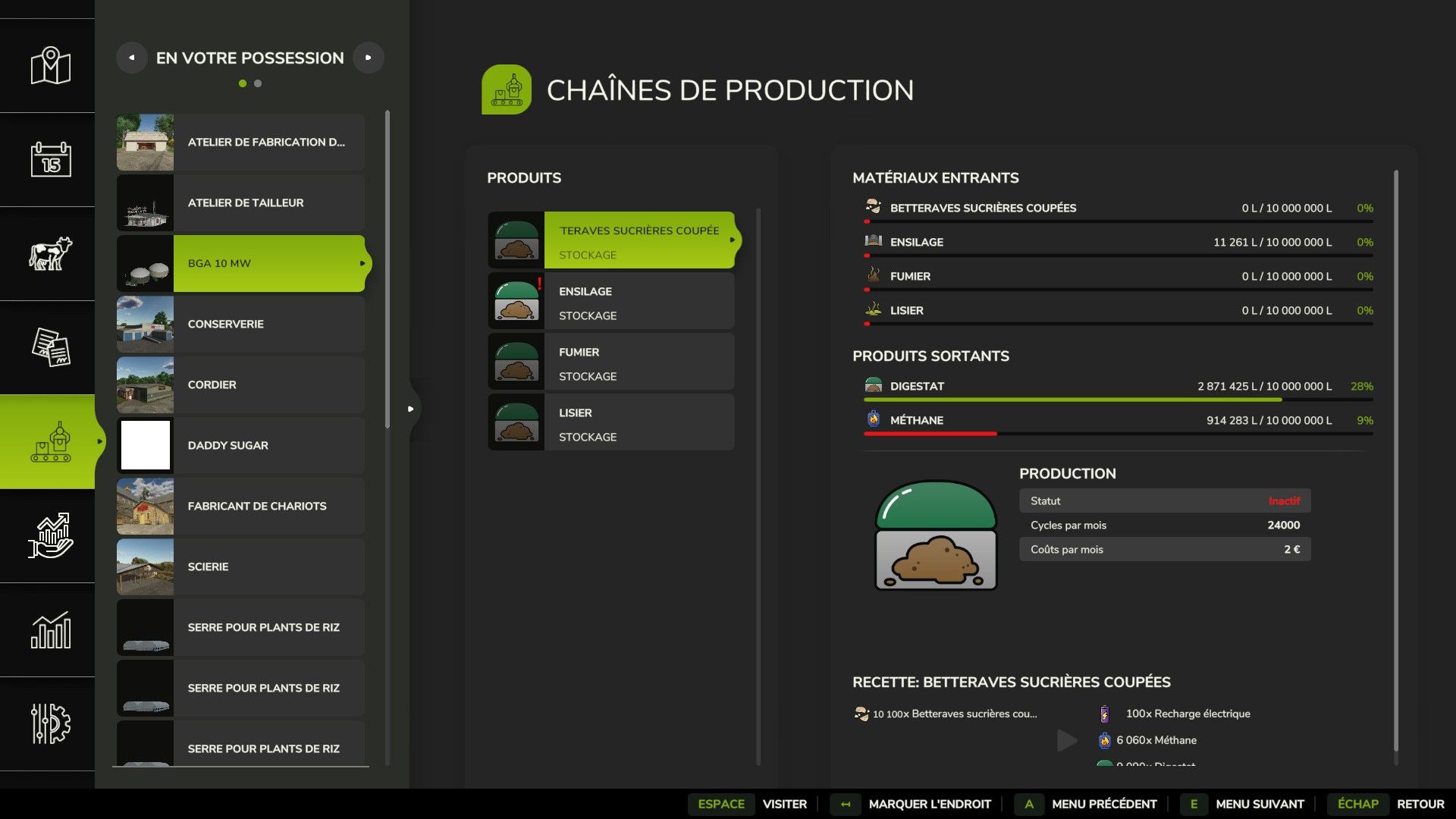Screen dimensions: 1456x819
Task: Select second page indicator dot
Action: point(258,83)
